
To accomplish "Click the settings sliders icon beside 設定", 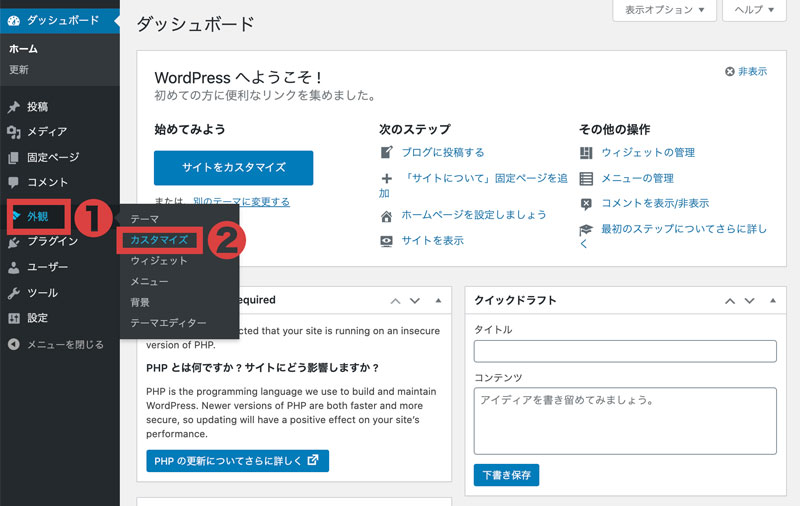I will [14, 318].
